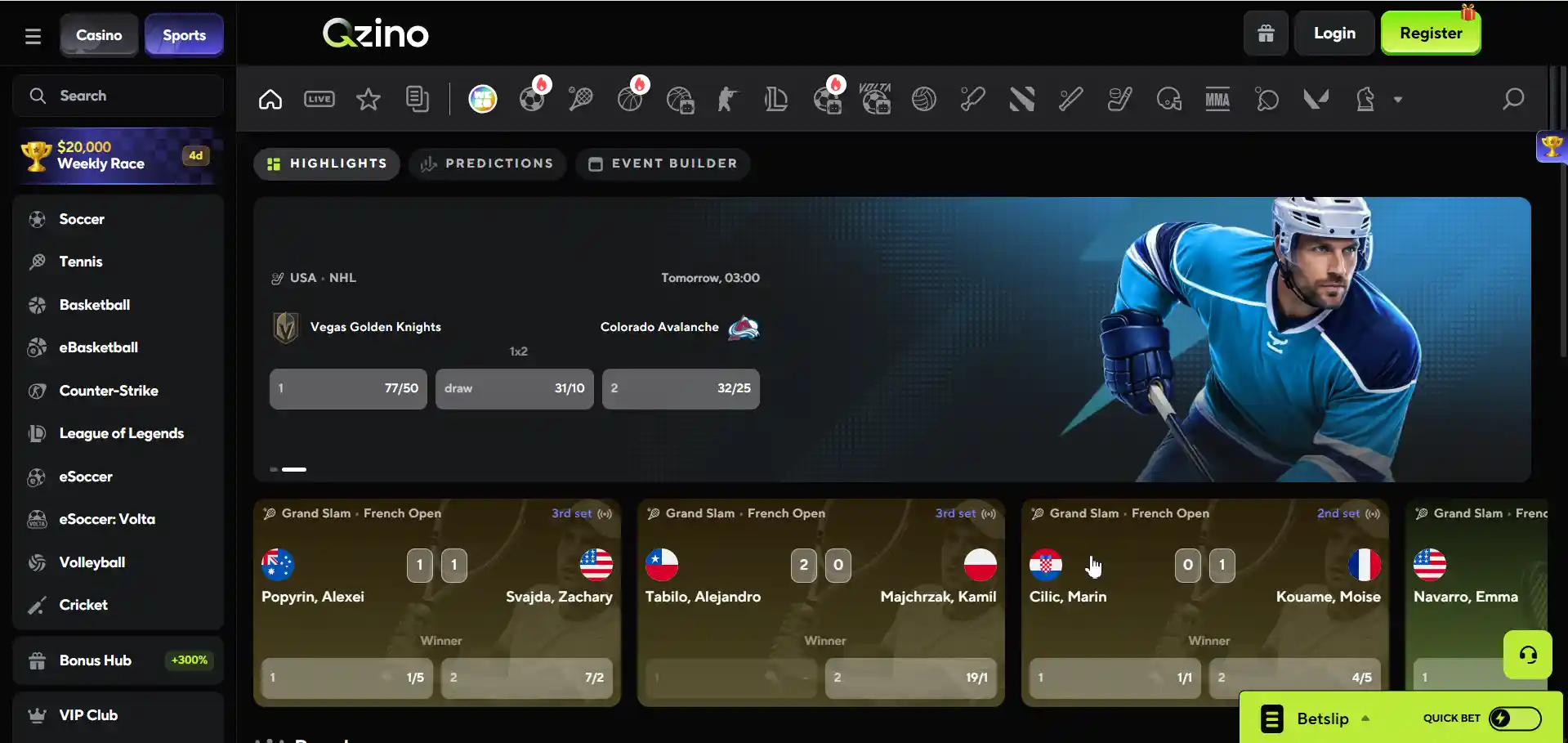This screenshot has height=743, width=1568.
Task: Select the MMA icon in sports bar
Action: (x=1217, y=100)
